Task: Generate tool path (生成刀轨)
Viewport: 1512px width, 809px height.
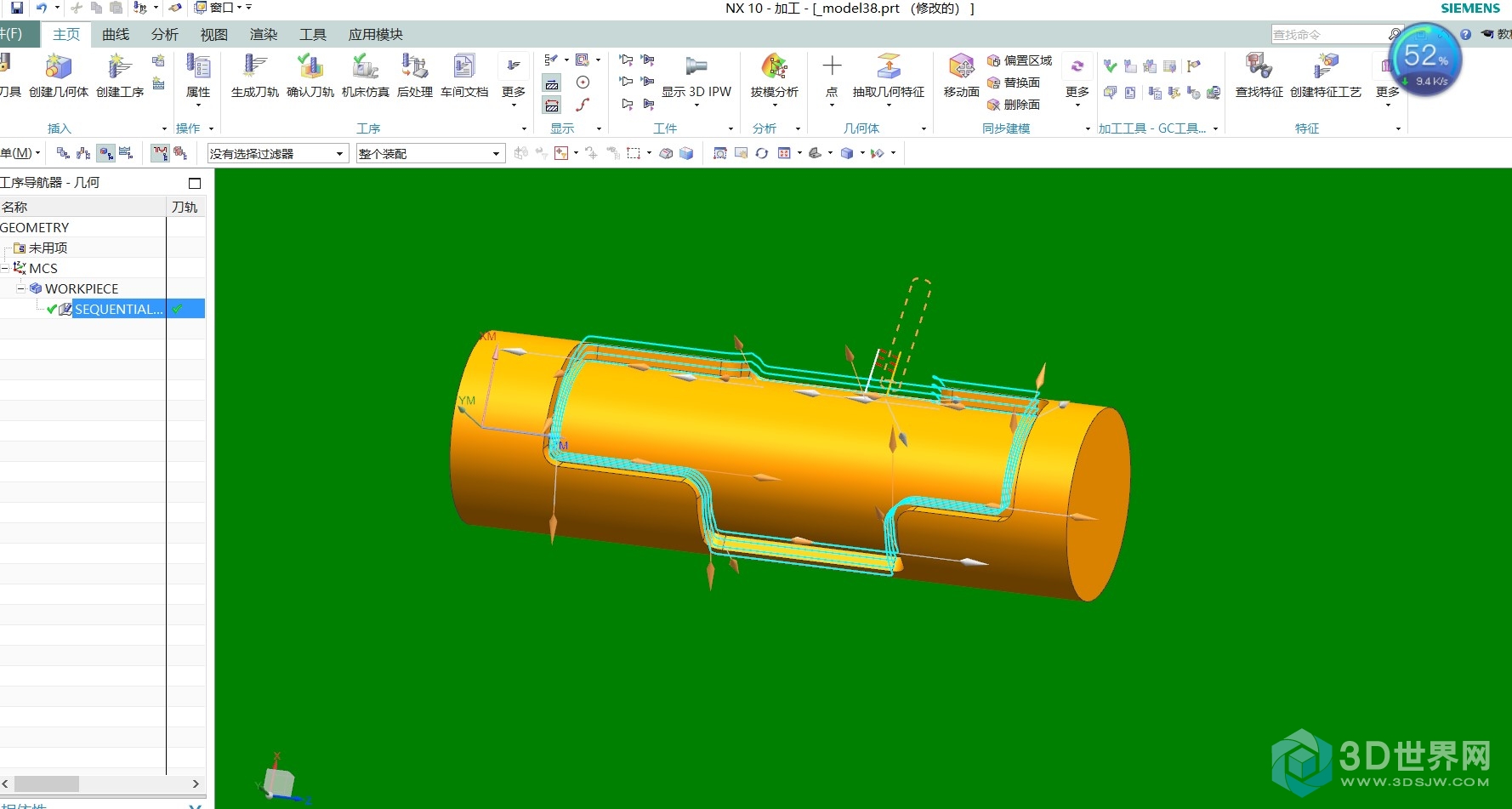Action: click(x=255, y=75)
